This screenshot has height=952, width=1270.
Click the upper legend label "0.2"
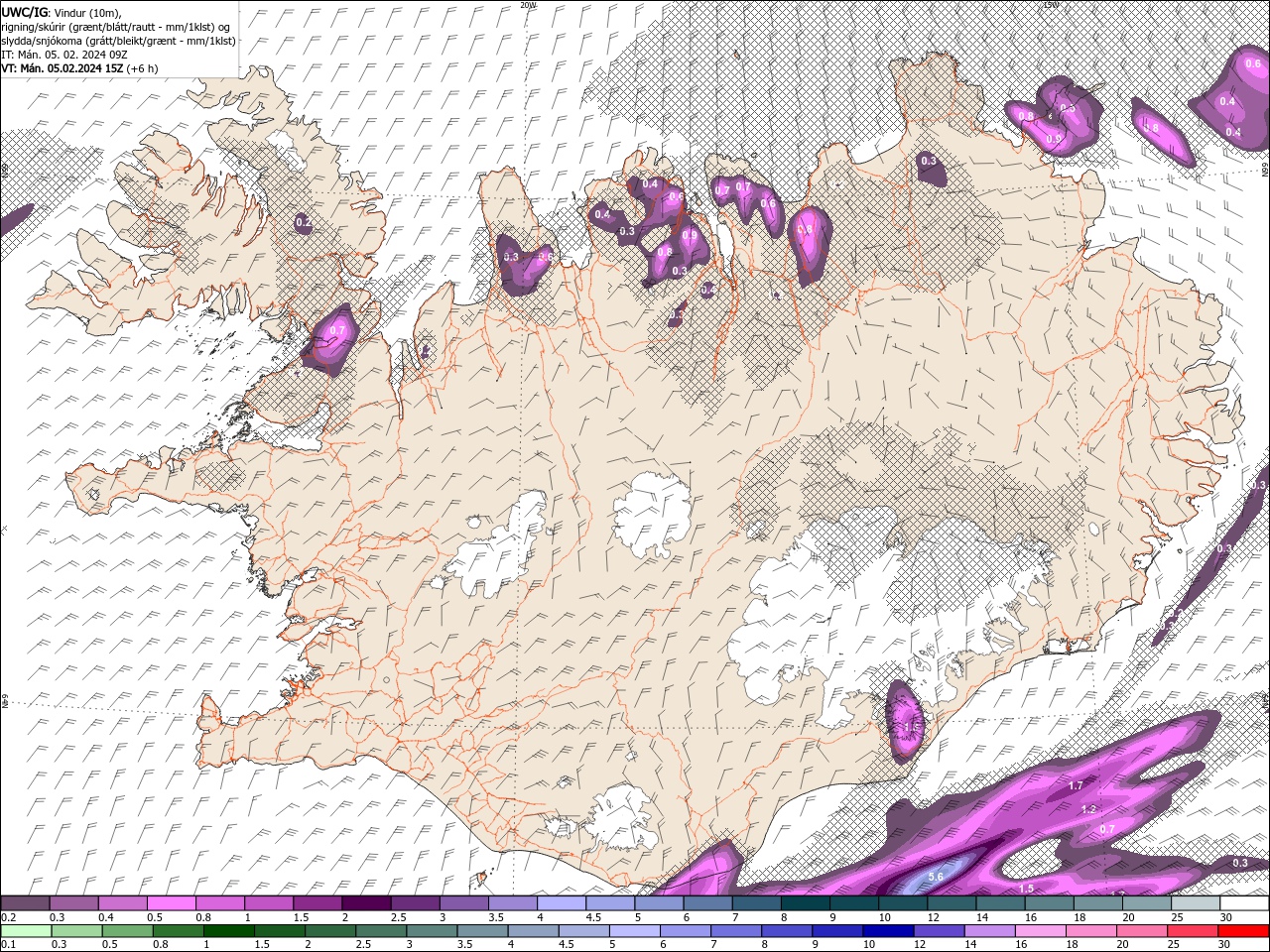tap(8, 917)
